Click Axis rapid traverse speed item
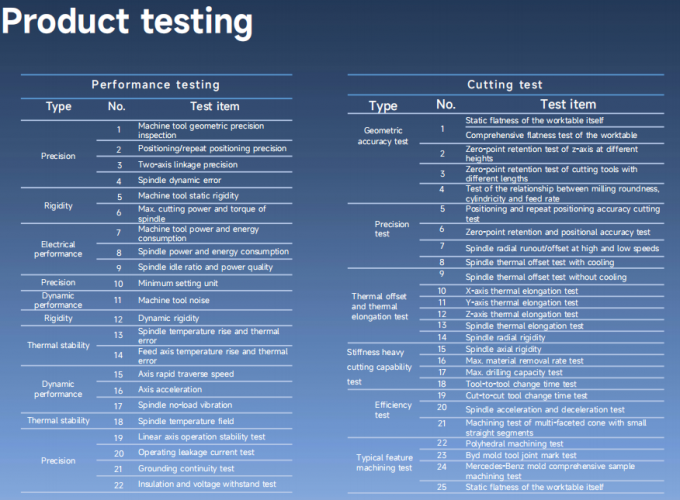 click(186, 374)
